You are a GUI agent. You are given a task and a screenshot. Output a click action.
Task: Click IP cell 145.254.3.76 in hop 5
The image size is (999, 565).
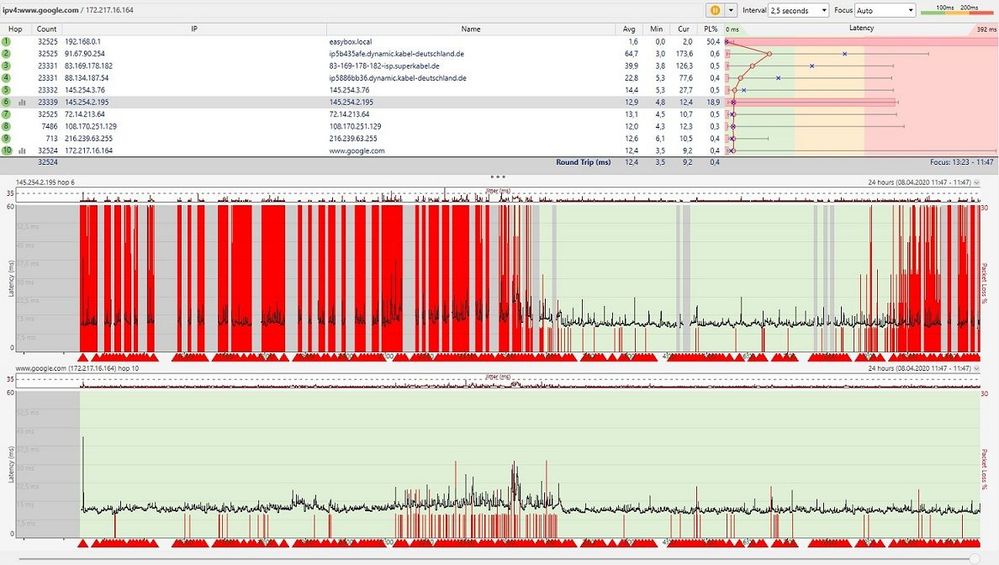click(x=85, y=90)
